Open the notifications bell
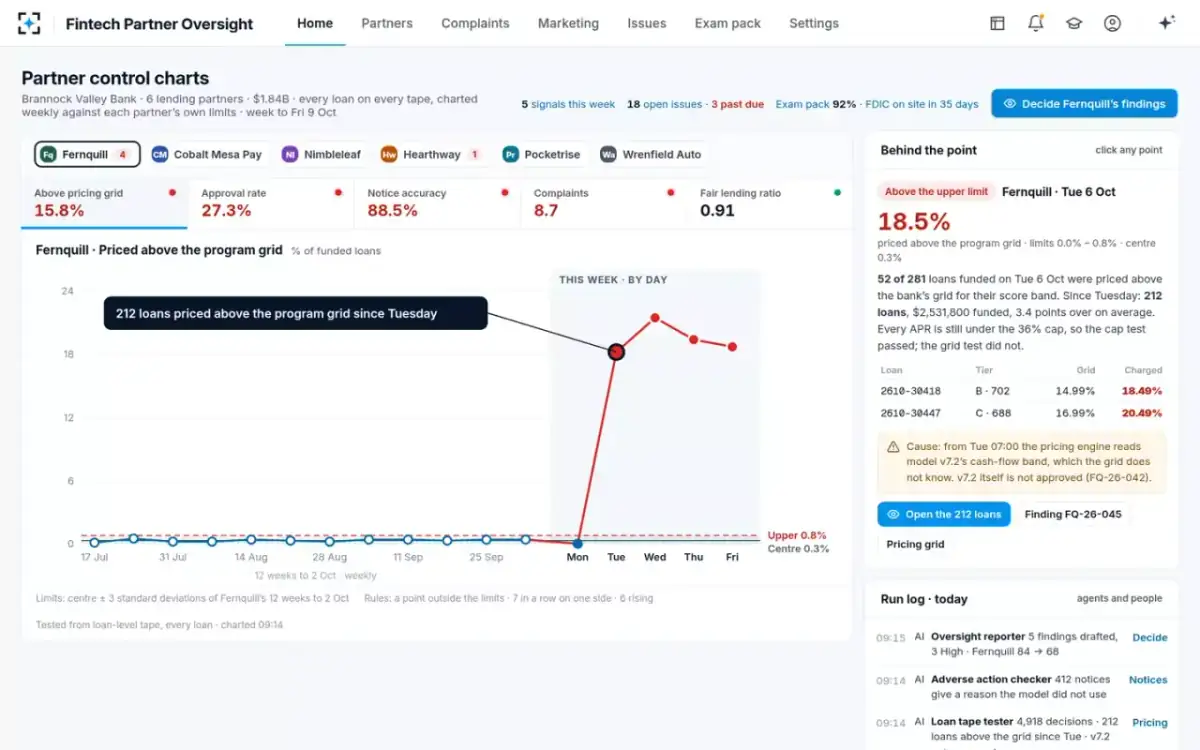Image resolution: width=1200 pixels, height=750 pixels. click(x=1035, y=23)
